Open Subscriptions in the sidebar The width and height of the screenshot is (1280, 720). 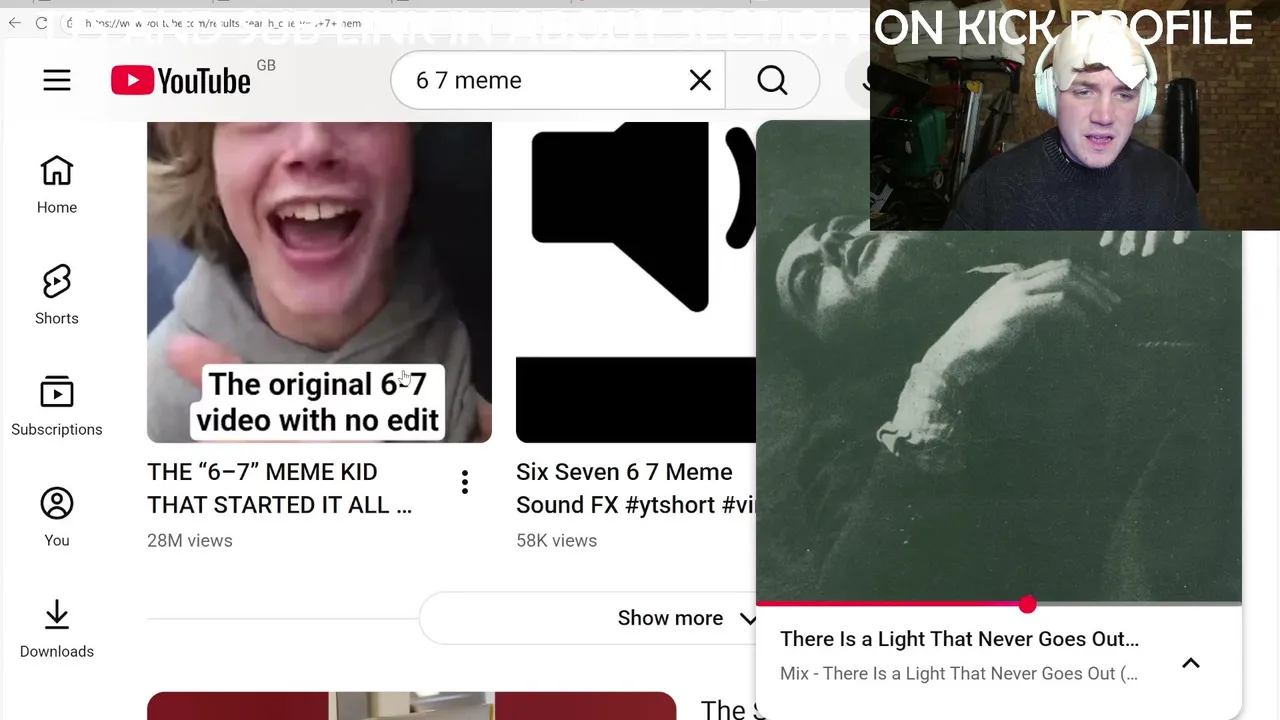pos(57,407)
